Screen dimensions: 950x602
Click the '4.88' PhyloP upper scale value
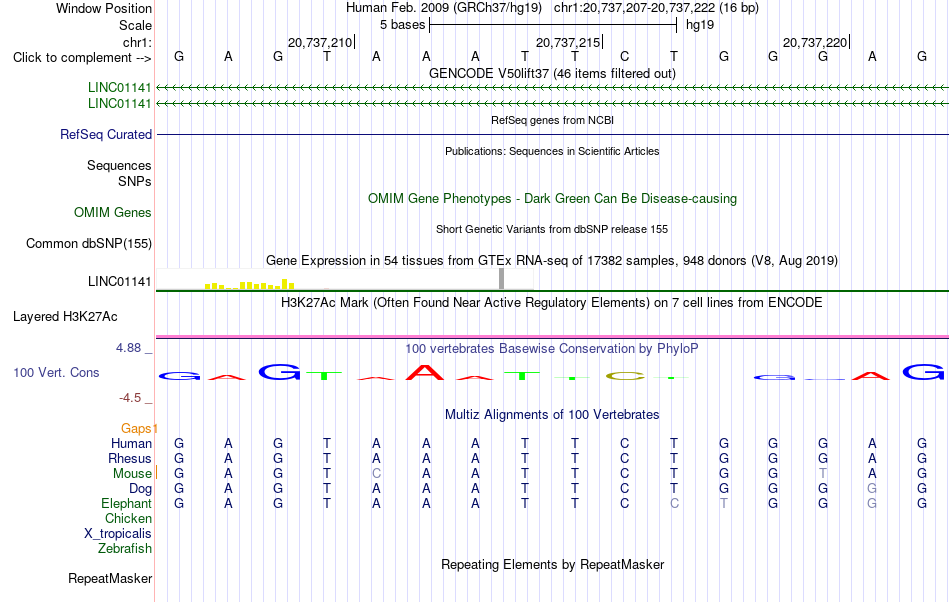click(x=128, y=348)
